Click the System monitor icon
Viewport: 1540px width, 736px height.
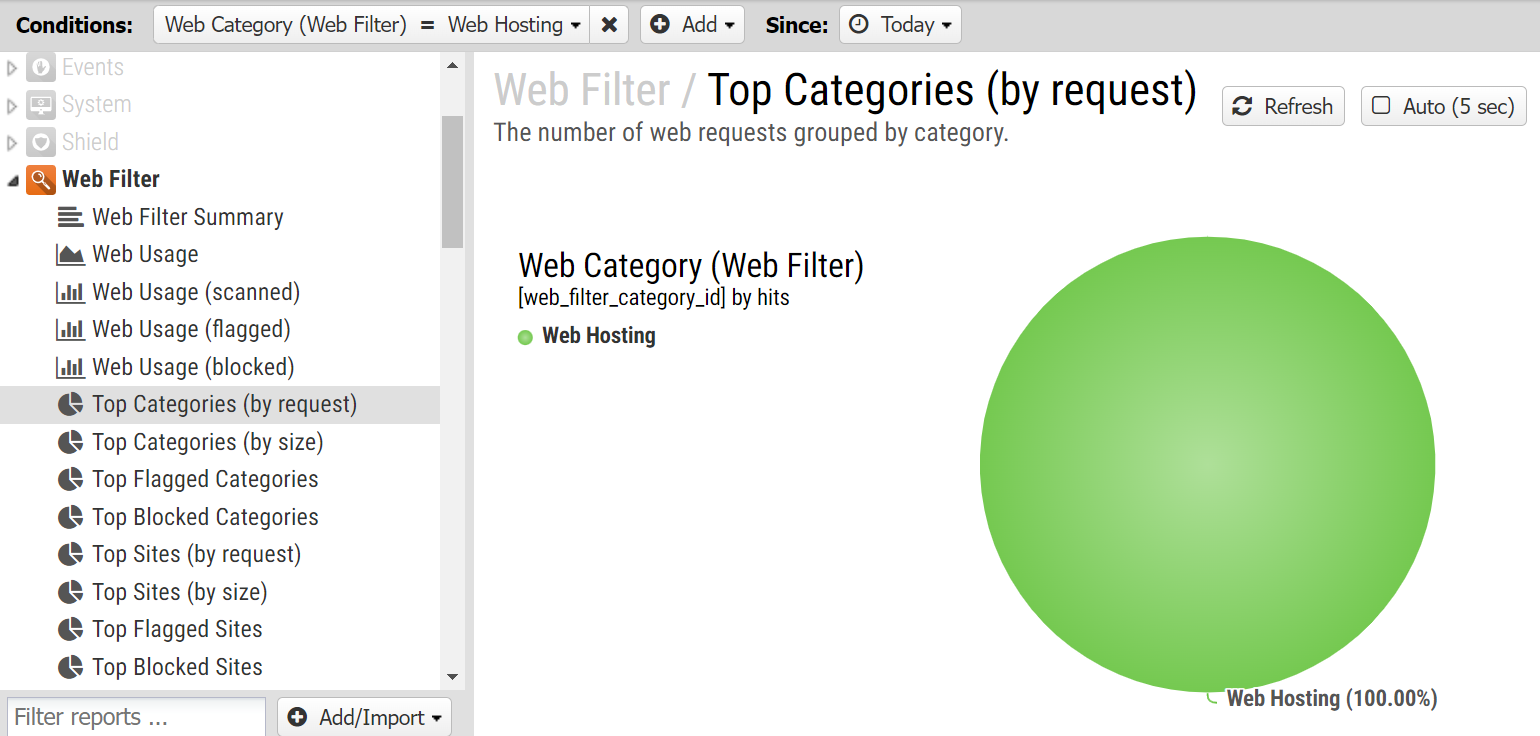(41, 105)
